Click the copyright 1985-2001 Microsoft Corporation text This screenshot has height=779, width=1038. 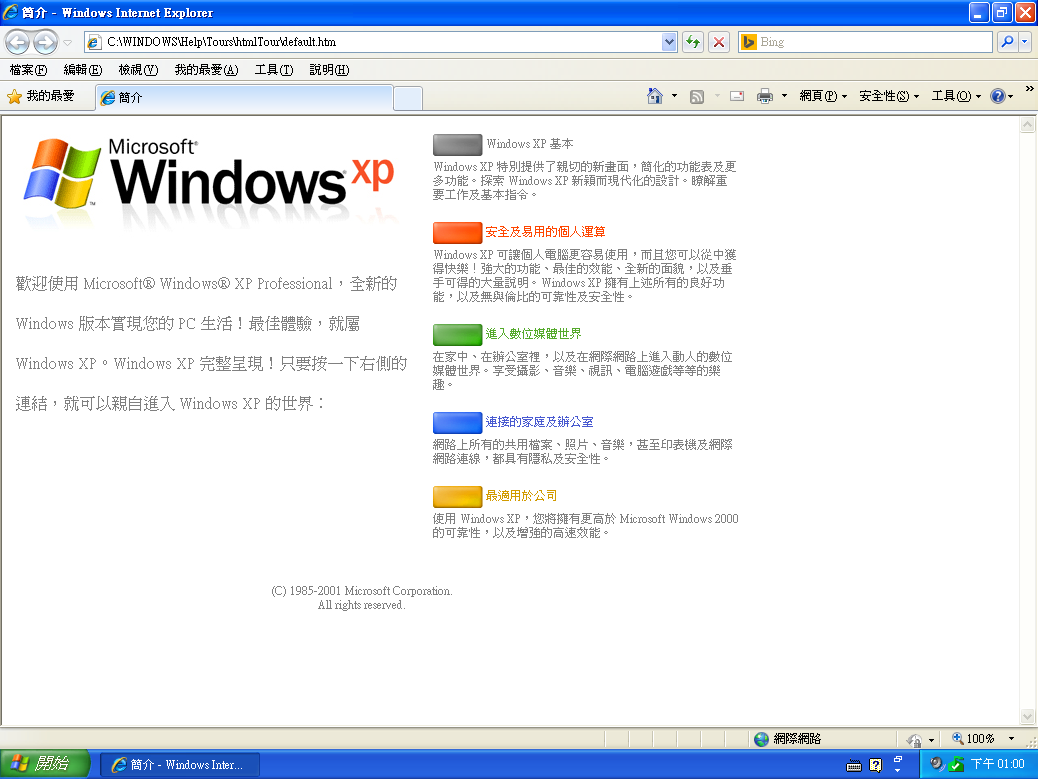(361, 598)
